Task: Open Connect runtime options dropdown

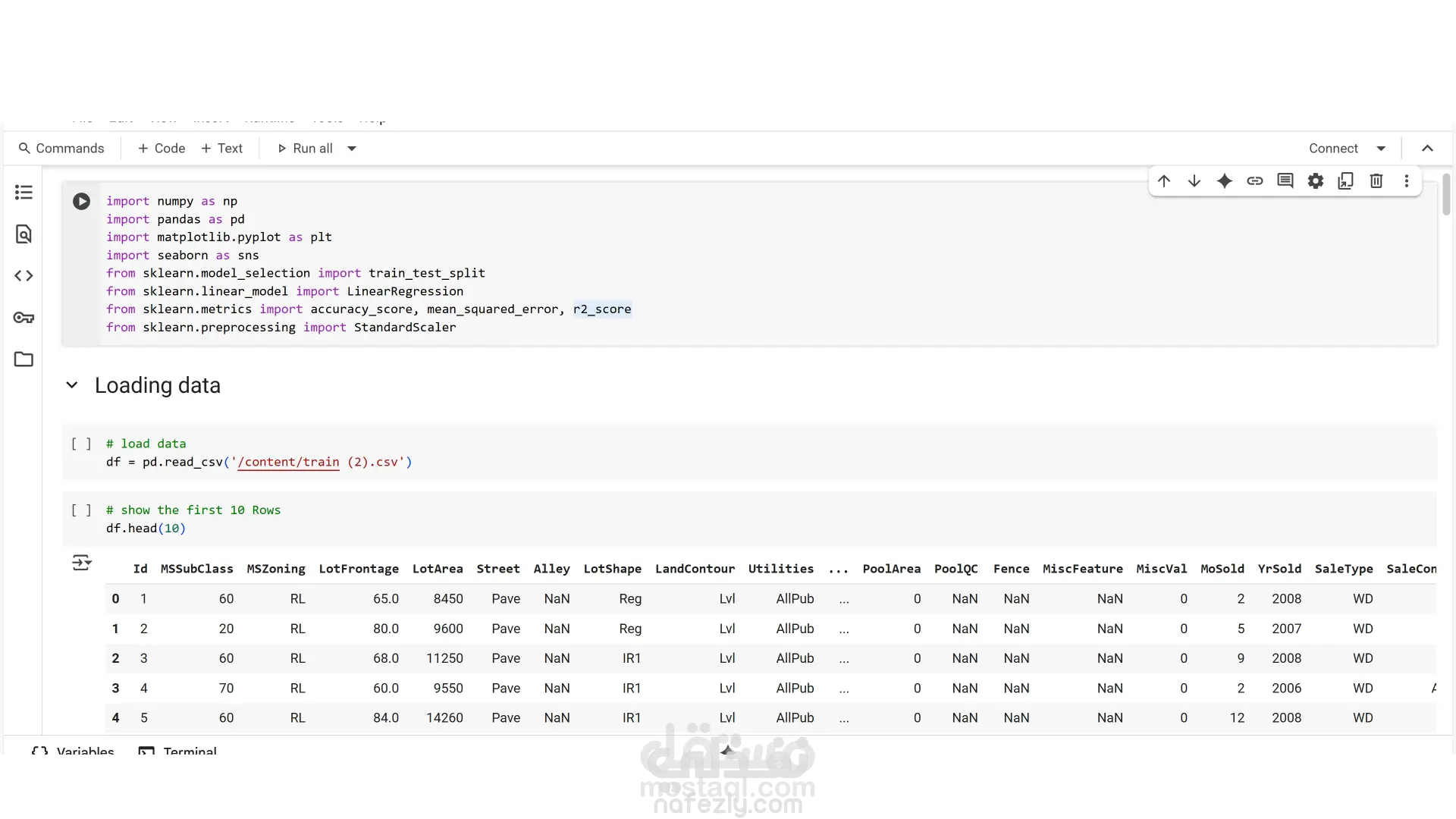Action: (x=1381, y=149)
